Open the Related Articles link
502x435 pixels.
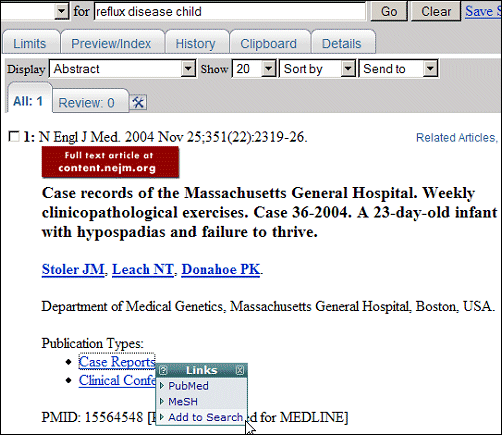(x=456, y=137)
